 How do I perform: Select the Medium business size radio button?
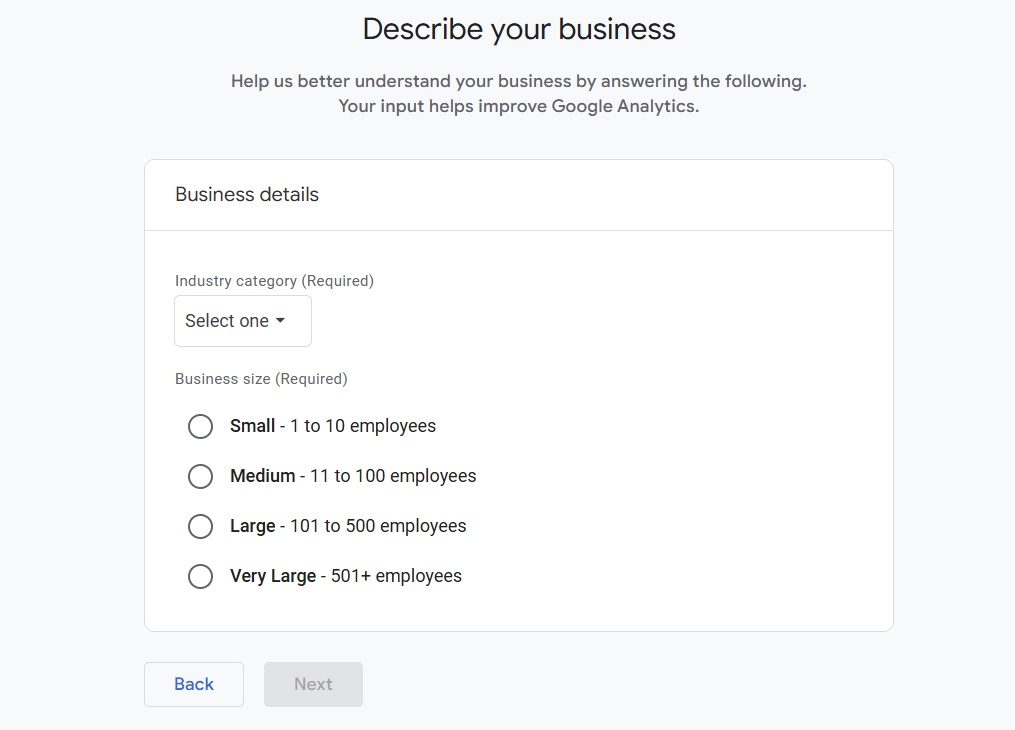coord(201,476)
